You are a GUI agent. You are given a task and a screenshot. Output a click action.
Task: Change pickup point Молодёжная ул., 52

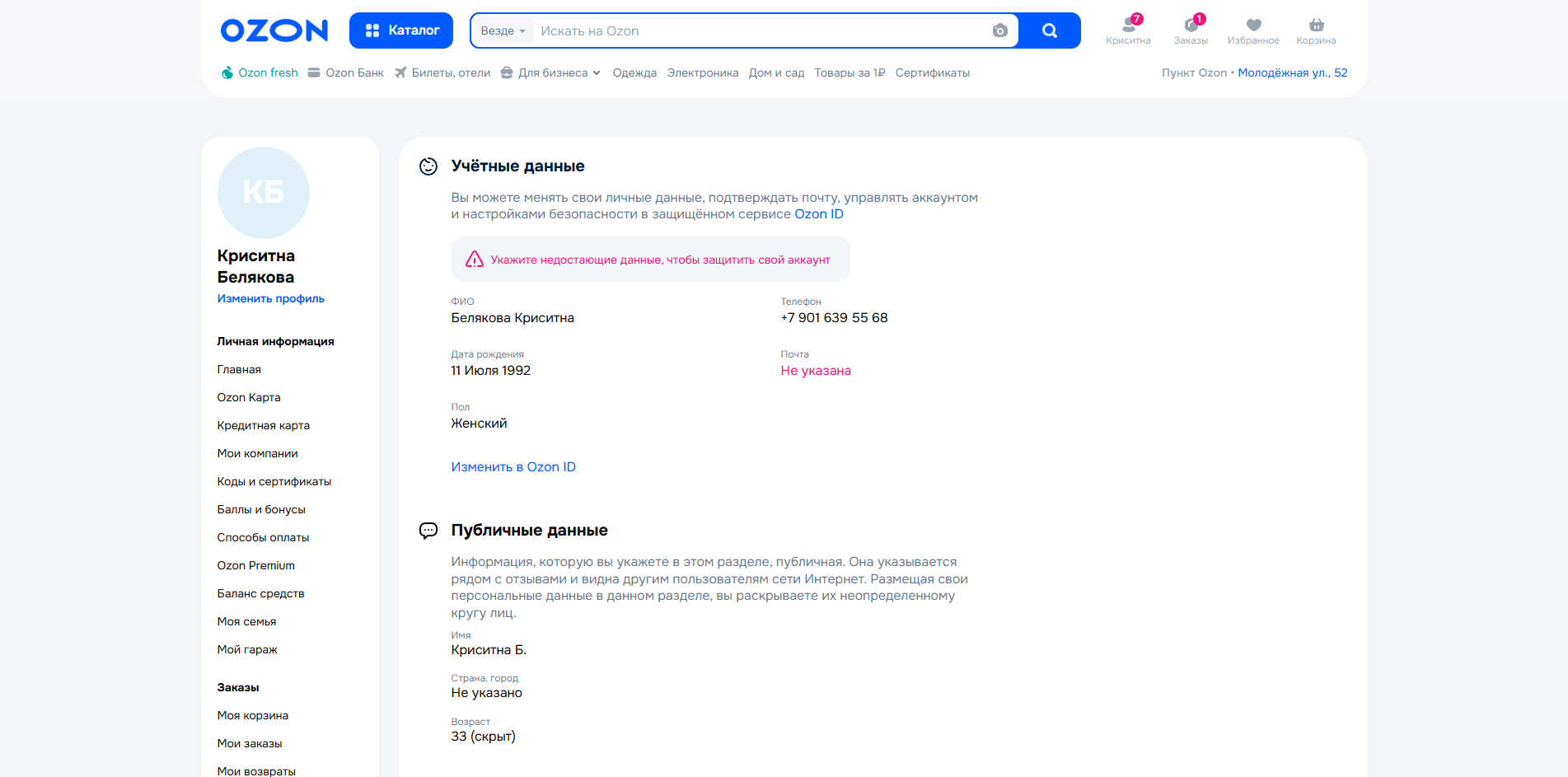tap(1292, 73)
